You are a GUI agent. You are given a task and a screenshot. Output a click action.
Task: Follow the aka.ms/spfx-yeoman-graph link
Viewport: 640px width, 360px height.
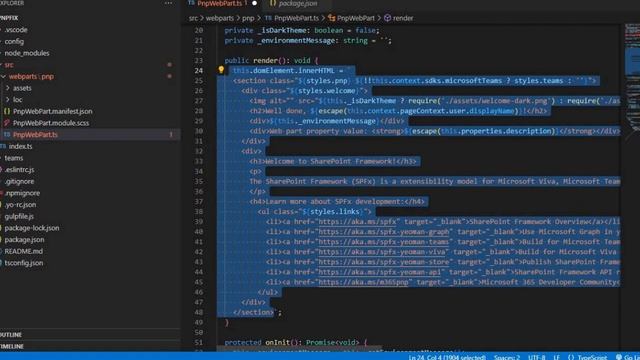[x=383, y=231]
